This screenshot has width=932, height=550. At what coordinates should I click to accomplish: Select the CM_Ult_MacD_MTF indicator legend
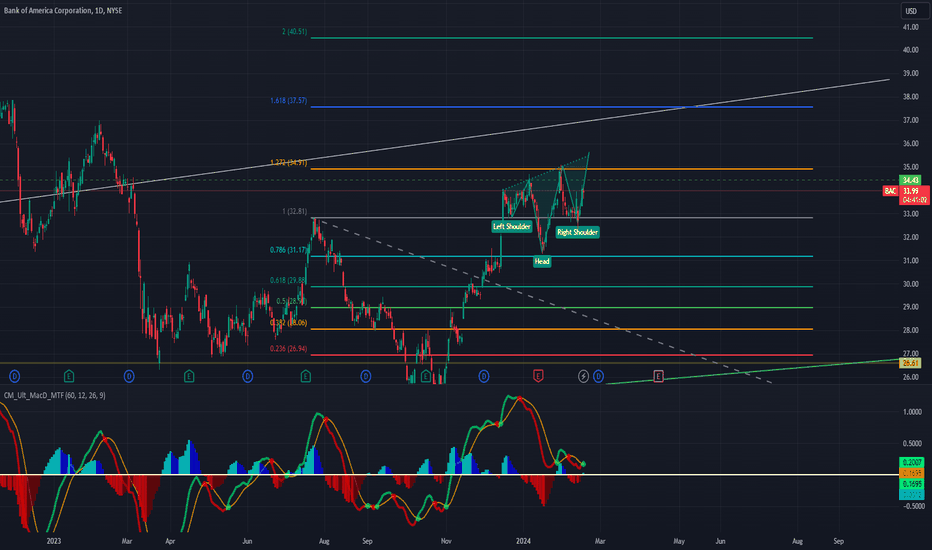55,395
